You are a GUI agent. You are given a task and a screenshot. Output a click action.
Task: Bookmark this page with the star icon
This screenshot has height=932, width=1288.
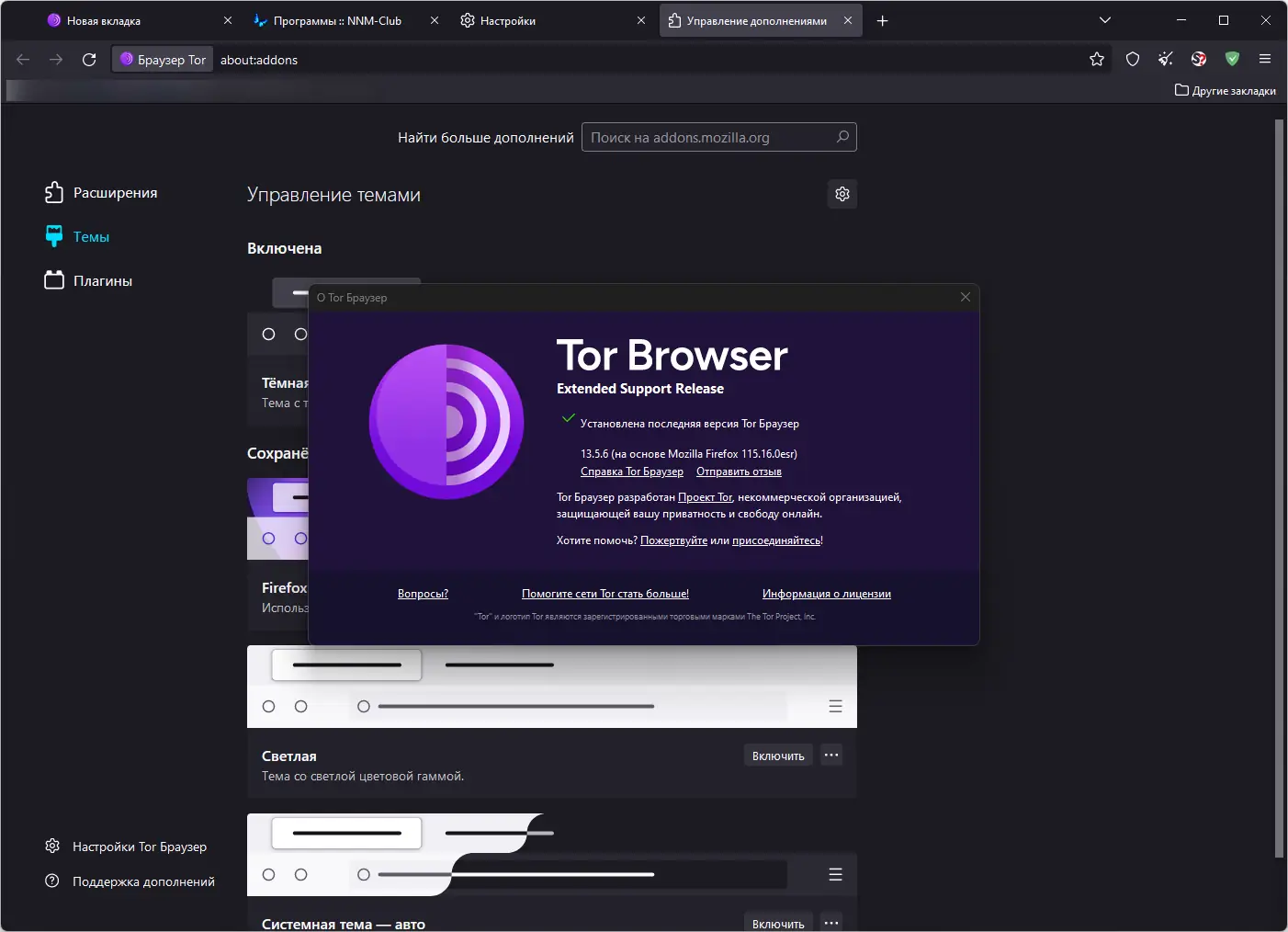click(x=1097, y=60)
